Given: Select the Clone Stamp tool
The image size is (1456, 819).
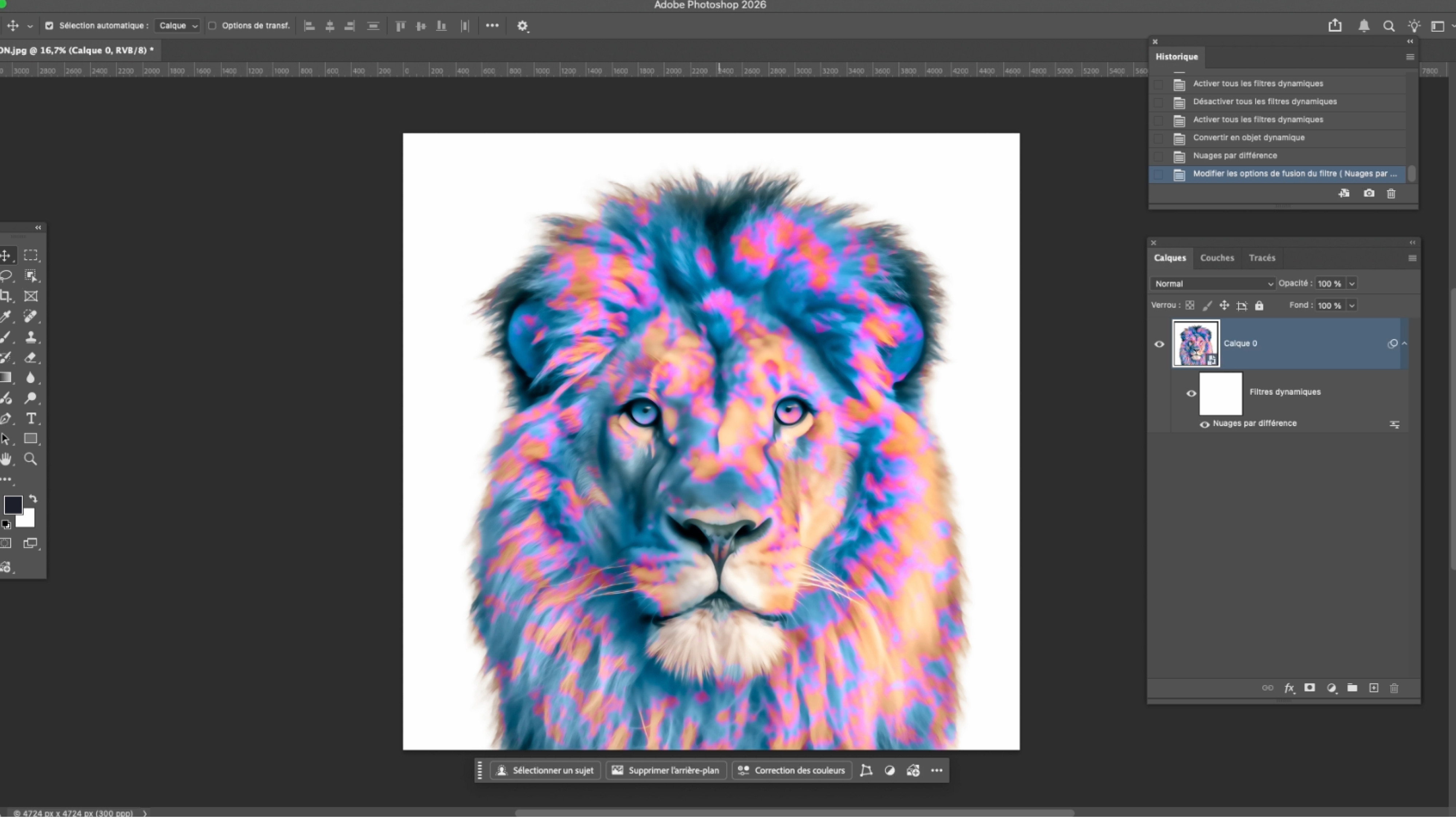Looking at the screenshot, I should click(x=31, y=337).
